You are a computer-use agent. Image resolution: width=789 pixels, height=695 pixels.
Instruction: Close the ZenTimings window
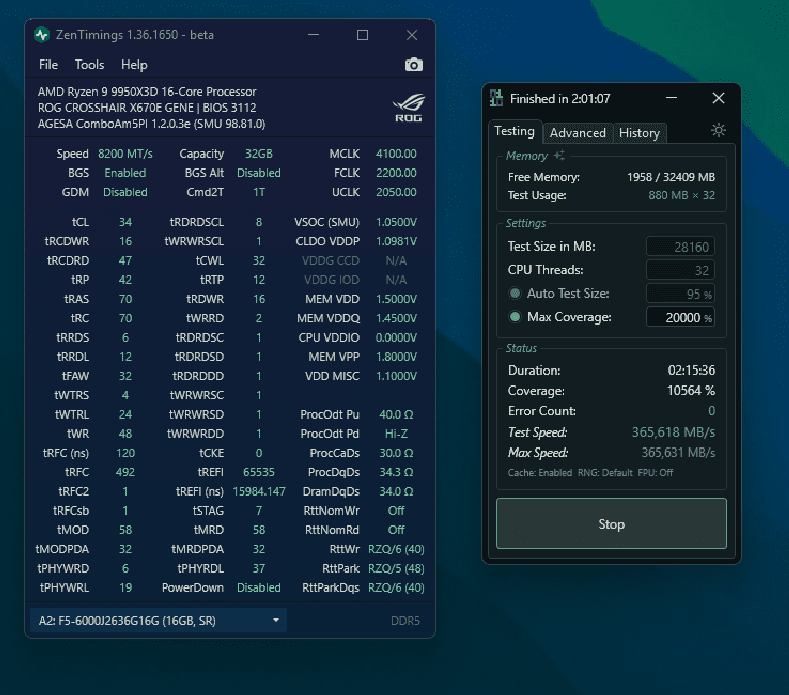[412, 35]
